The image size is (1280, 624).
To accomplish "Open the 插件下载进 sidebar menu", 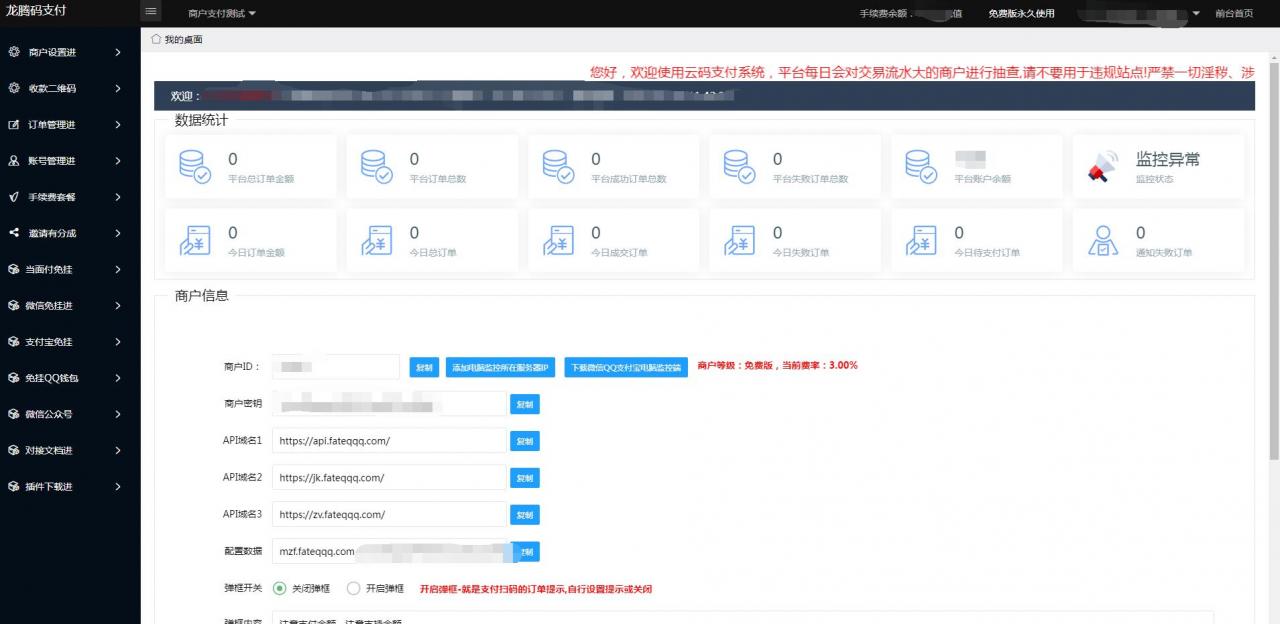I will pyautogui.click(x=50, y=486).
